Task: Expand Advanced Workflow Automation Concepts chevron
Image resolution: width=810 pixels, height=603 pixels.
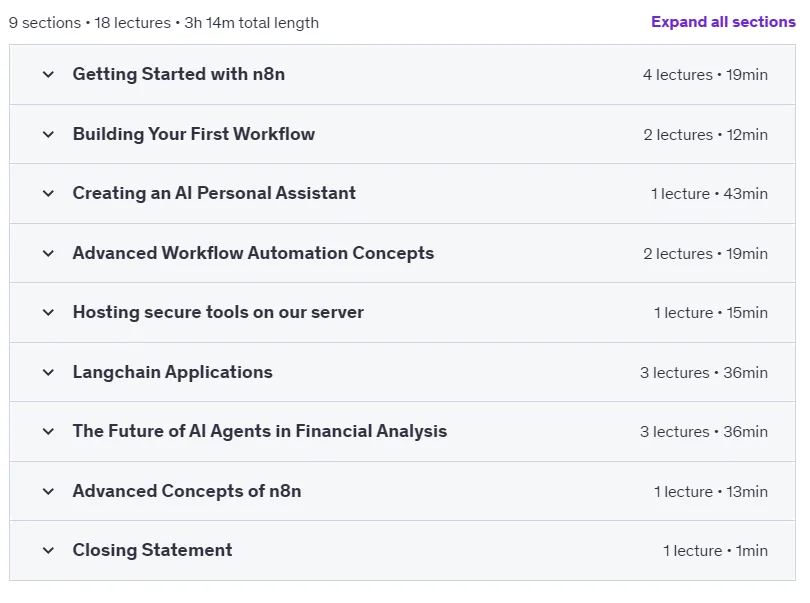Action: [48, 253]
